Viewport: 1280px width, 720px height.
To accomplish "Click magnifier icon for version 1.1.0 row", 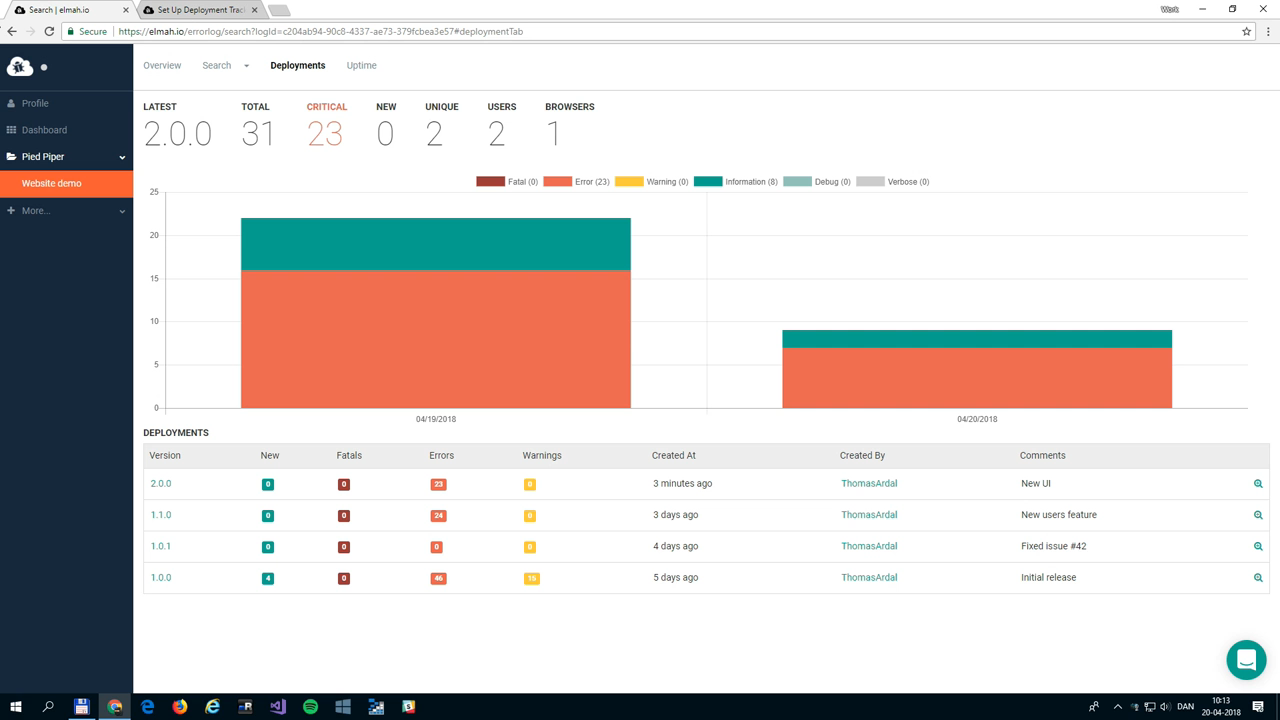I will [x=1258, y=515].
